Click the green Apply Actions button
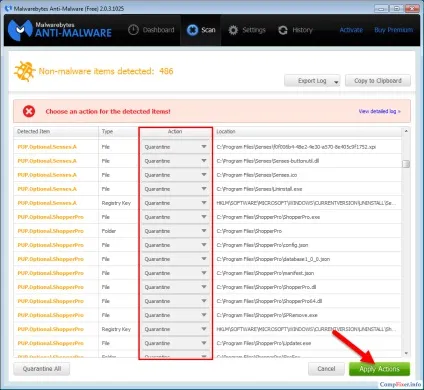Image resolution: width=424 pixels, height=390 pixels. click(x=379, y=369)
